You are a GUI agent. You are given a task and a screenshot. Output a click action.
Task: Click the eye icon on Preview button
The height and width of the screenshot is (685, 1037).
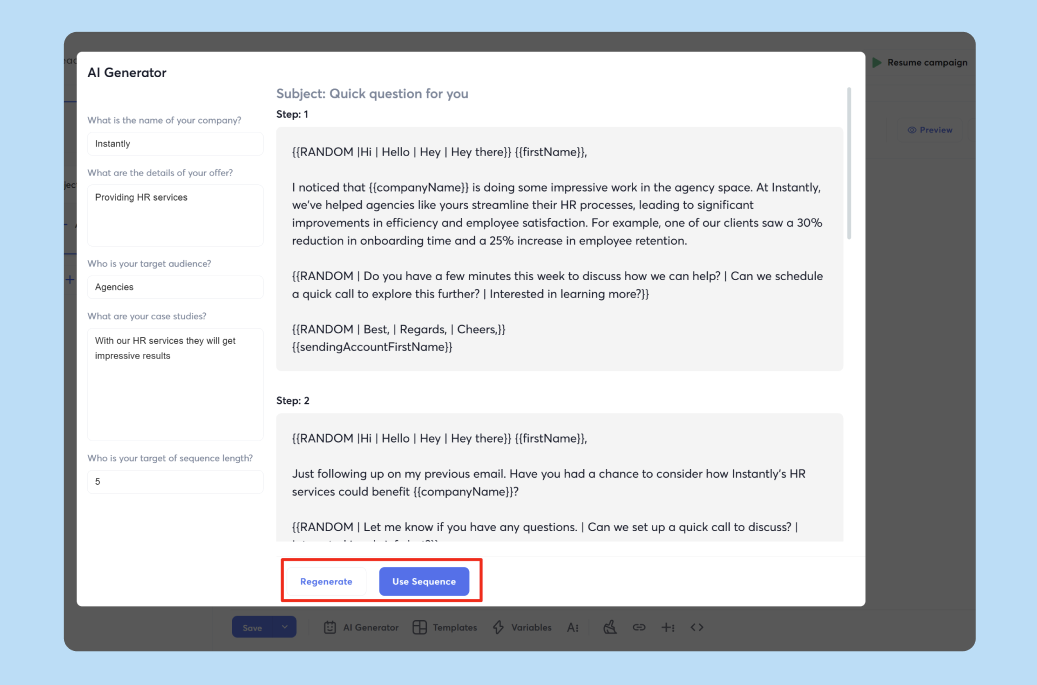pyautogui.click(x=912, y=130)
